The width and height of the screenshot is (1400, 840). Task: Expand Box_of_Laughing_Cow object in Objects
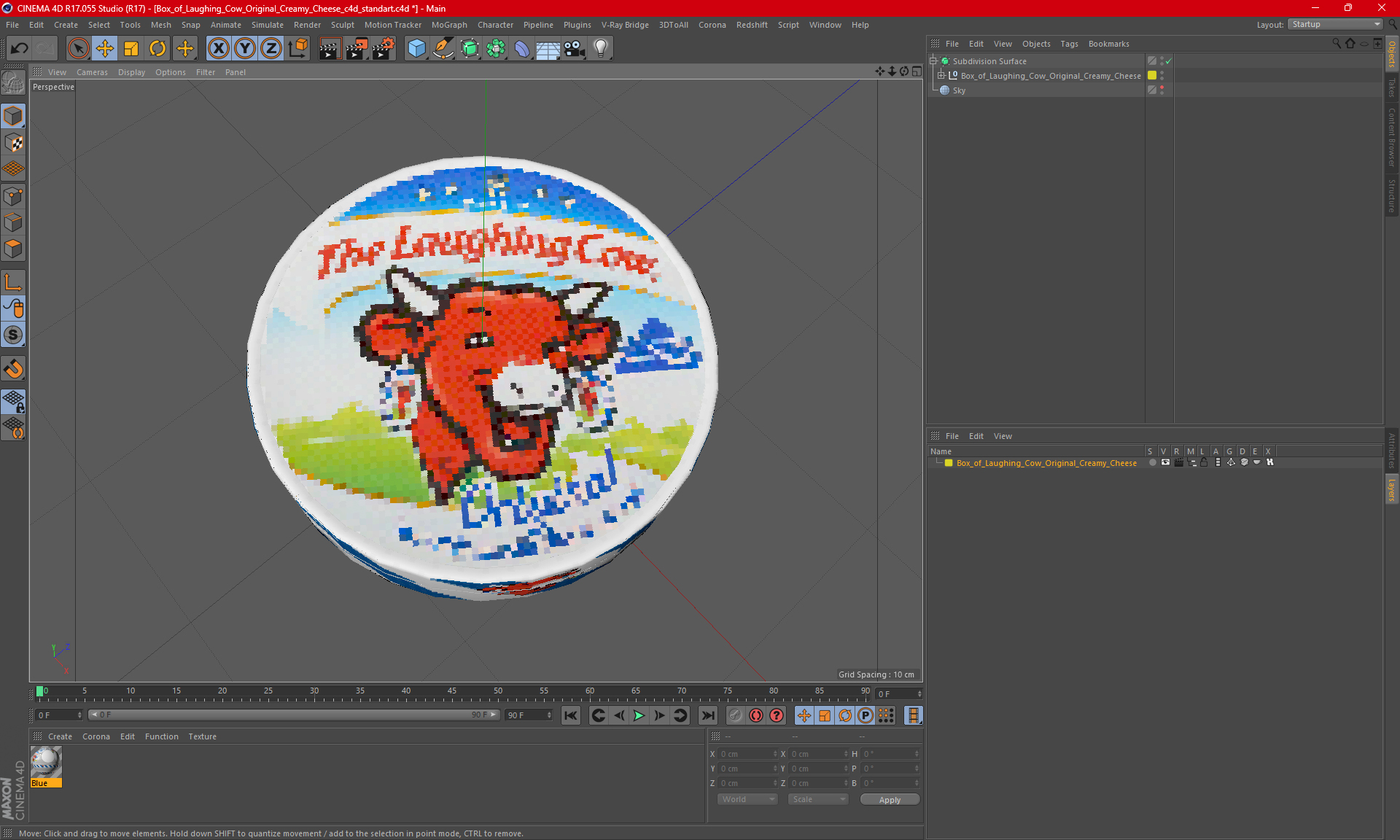coord(941,76)
